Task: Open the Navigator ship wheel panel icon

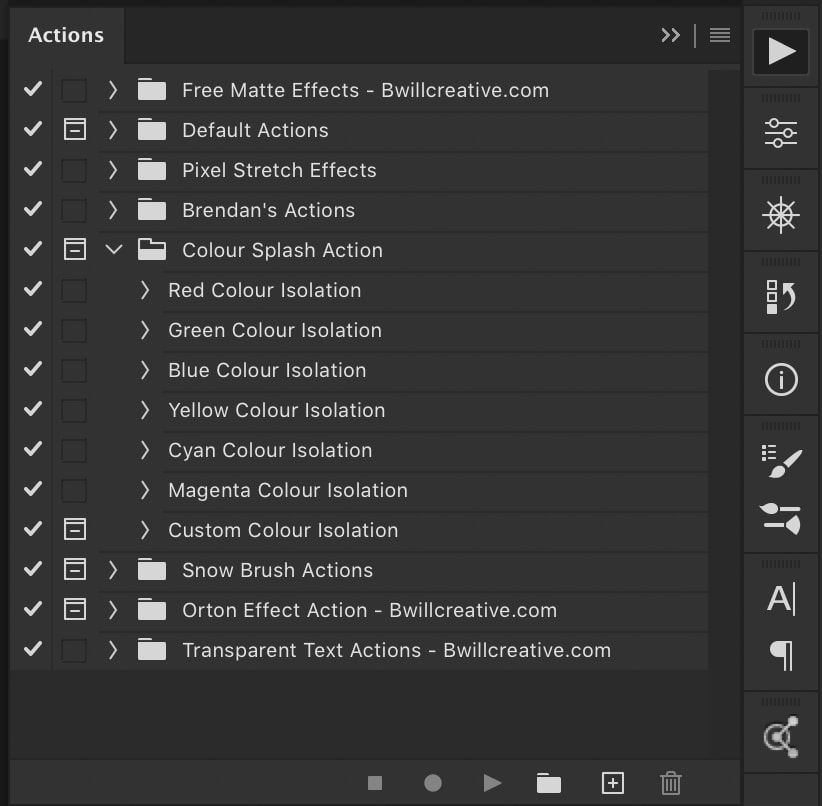Action: pos(780,215)
